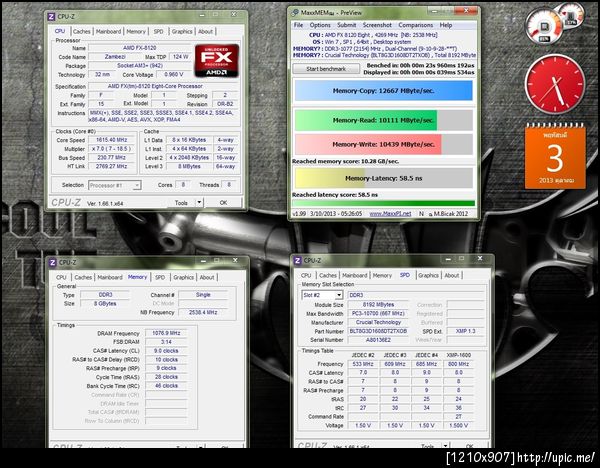Image resolution: width=600 pixels, height=468 pixels.
Task: Click the FSB:DRAM value 3:14
Action: coord(166,342)
